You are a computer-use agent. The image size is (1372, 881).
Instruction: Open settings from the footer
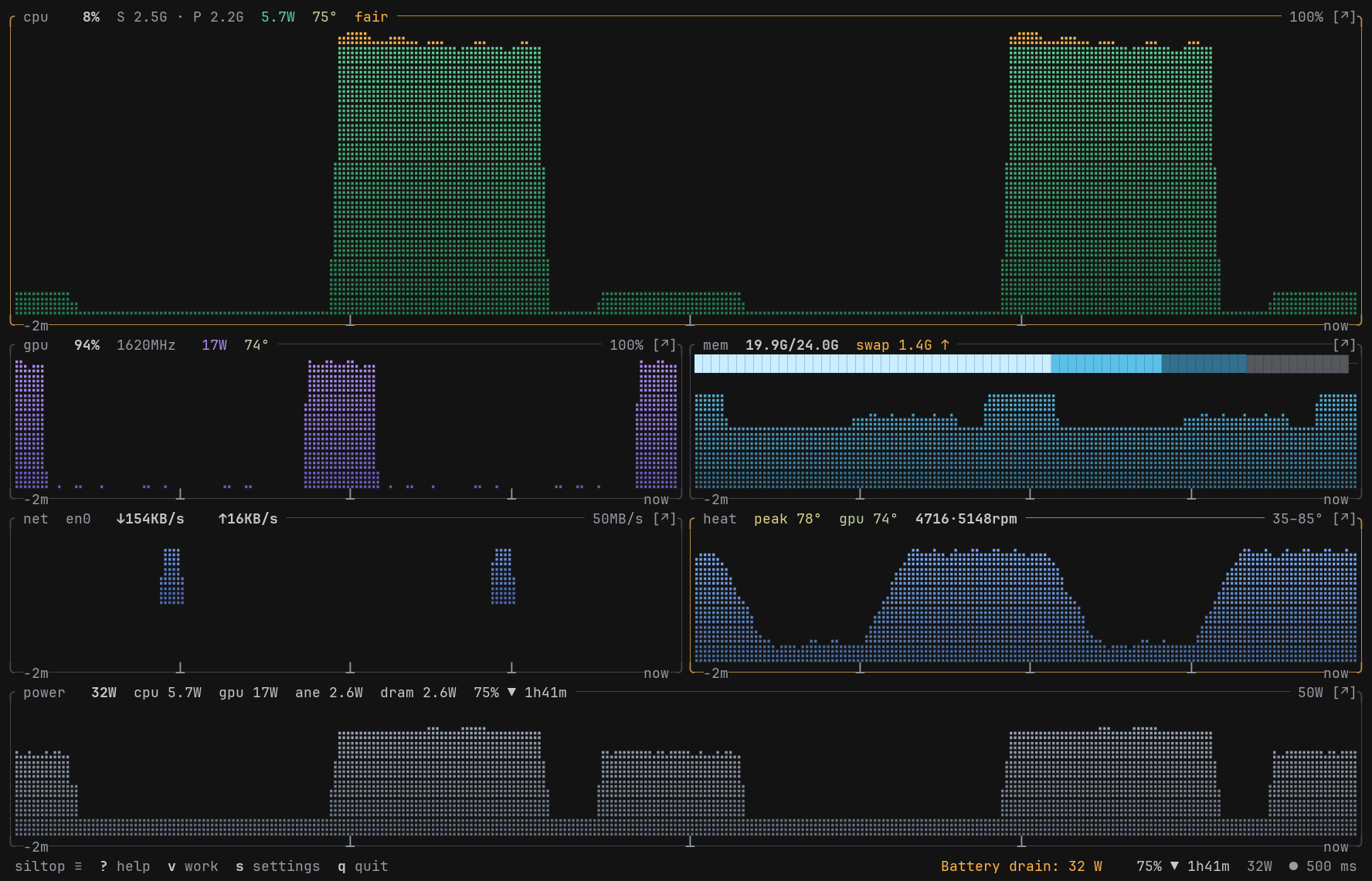[x=278, y=866]
